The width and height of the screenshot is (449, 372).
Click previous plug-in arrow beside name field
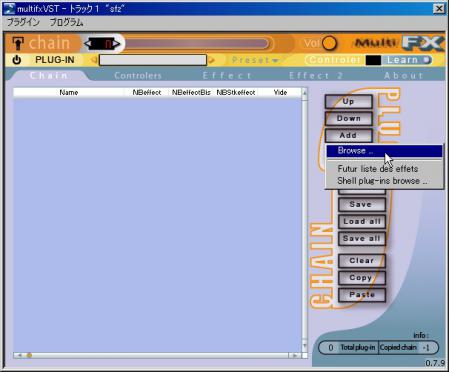click(x=94, y=60)
